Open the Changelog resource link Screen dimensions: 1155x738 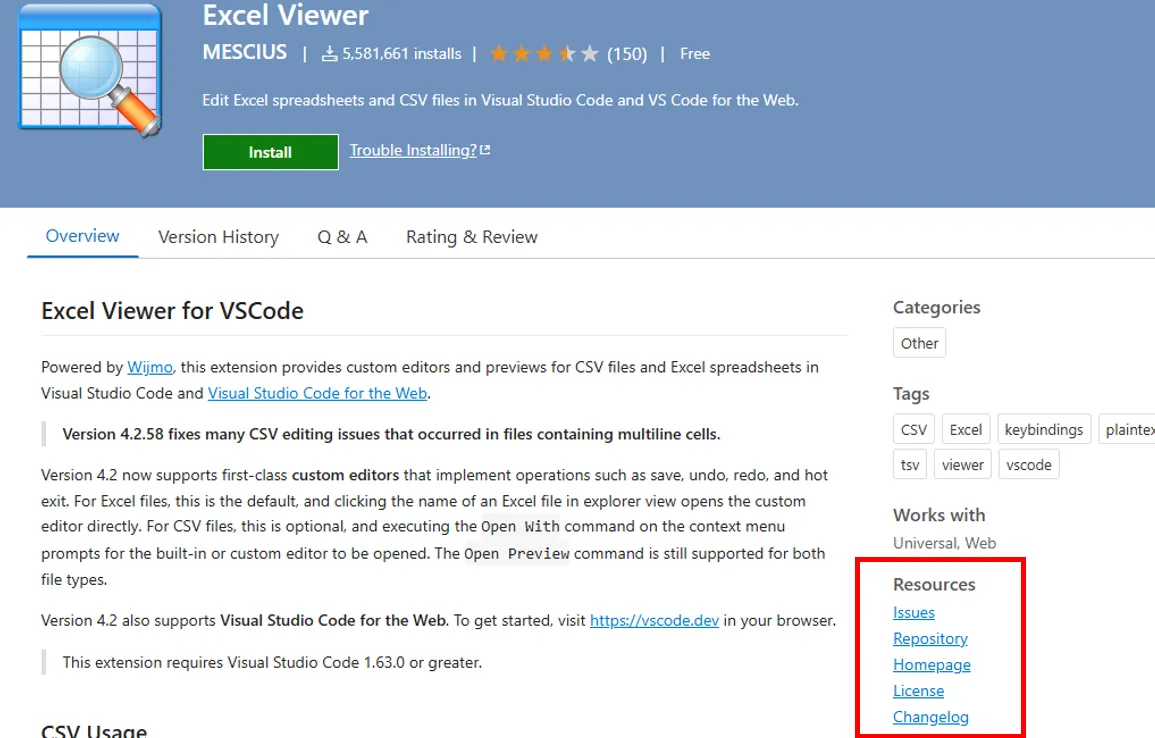click(x=930, y=717)
